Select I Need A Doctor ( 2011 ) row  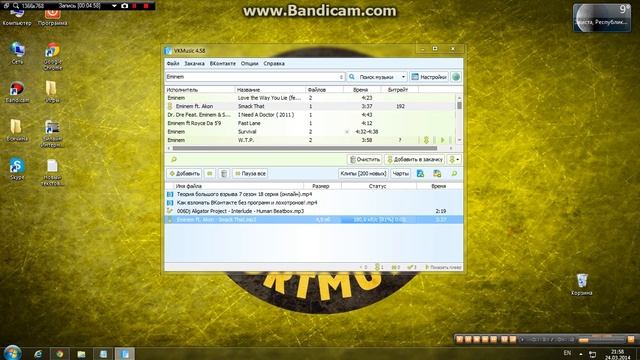310,115
